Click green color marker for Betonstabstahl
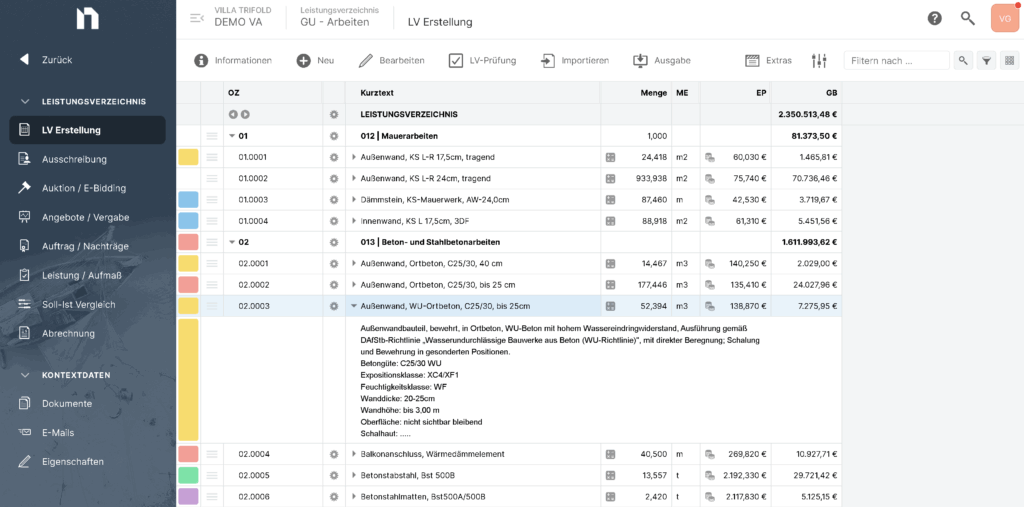Viewport: 1024px width, 507px height. pos(188,475)
